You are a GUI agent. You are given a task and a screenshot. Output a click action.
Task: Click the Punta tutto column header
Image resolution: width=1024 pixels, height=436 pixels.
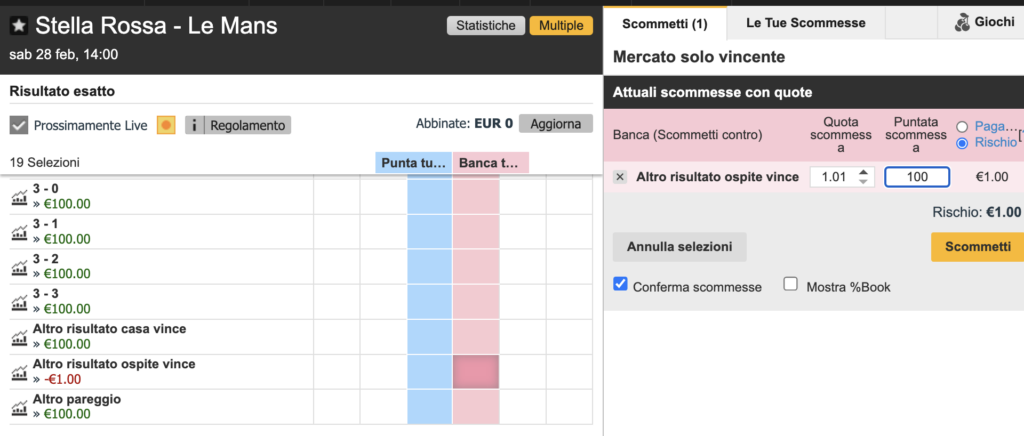(414, 163)
